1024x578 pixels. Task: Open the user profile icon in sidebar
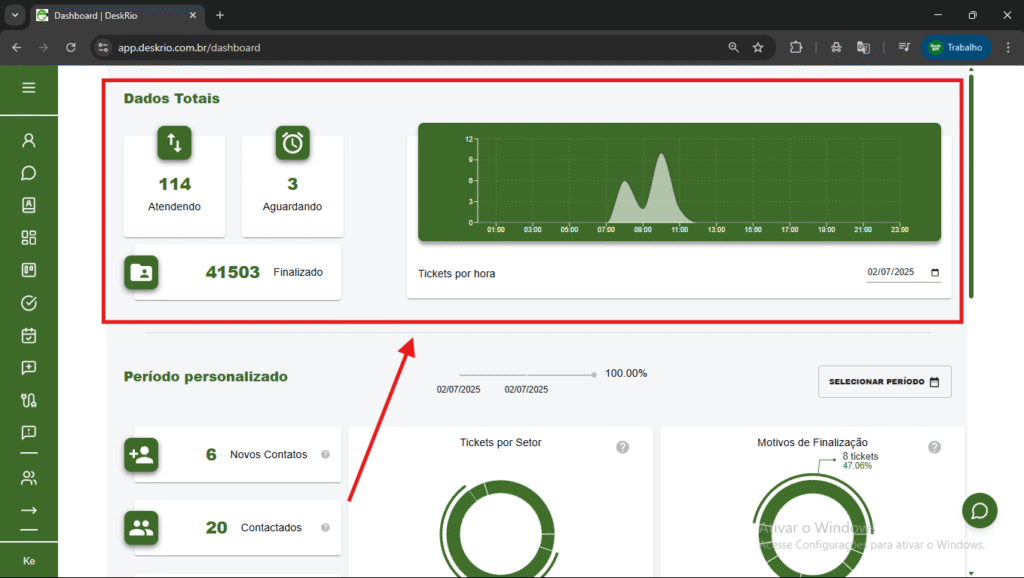pyautogui.click(x=29, y=140)
